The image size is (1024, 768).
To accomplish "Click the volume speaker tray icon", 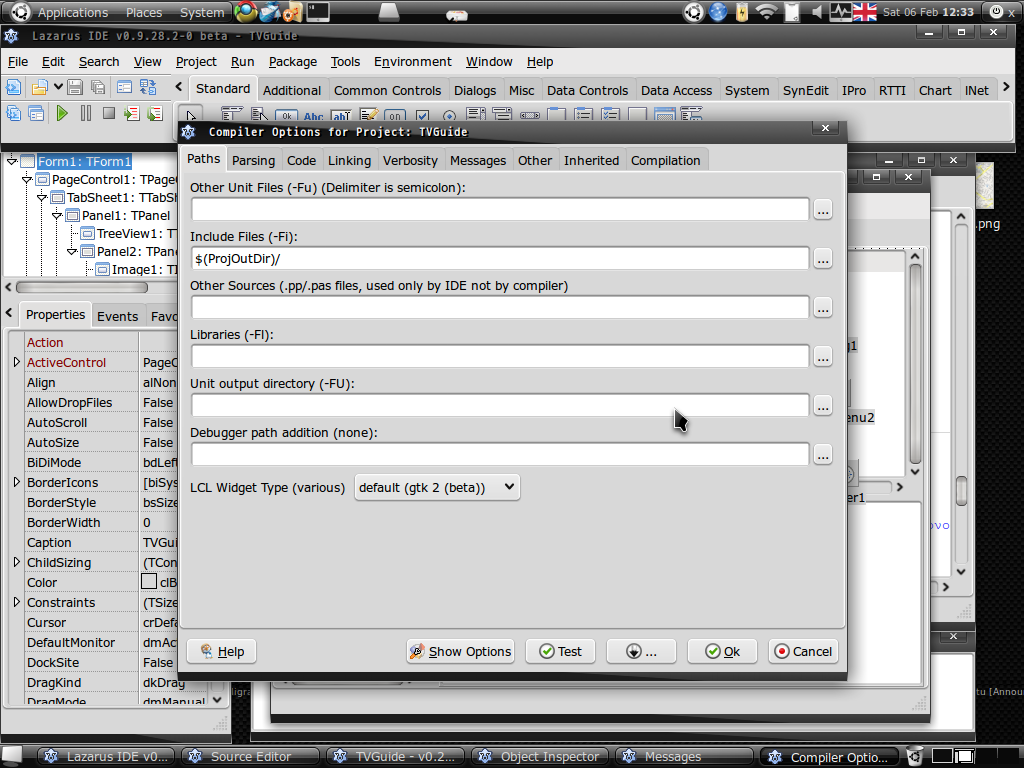I will click(817, 12).
